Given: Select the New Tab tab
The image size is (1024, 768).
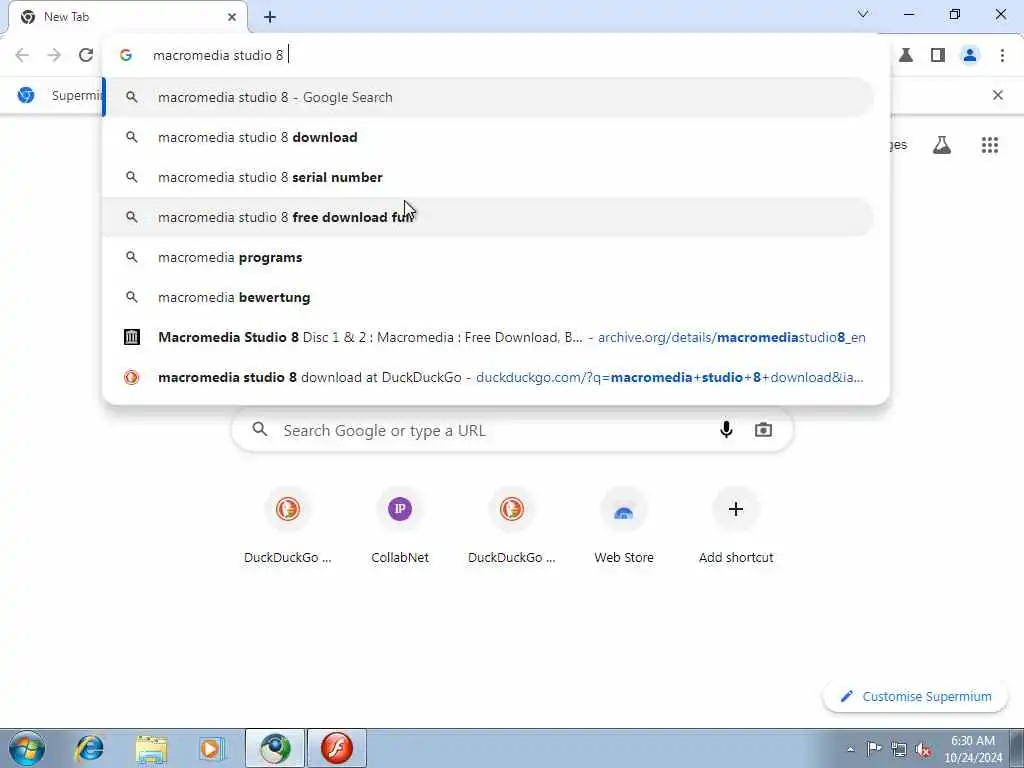Looking at the screenshot, I should (127, 17).
